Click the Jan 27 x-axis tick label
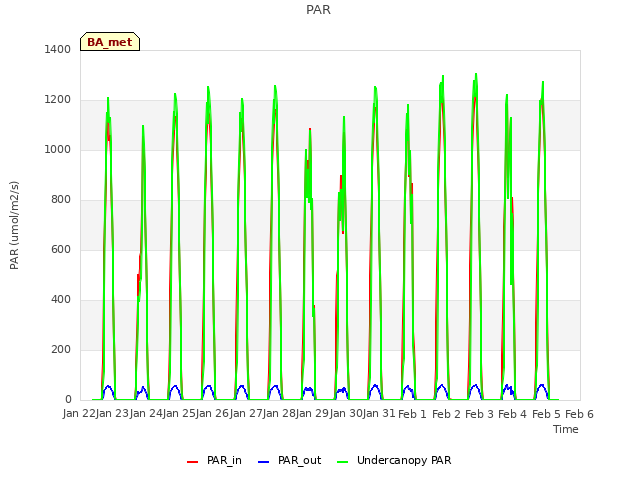Viewport: 640px width, 480px height. coord(246,413)
